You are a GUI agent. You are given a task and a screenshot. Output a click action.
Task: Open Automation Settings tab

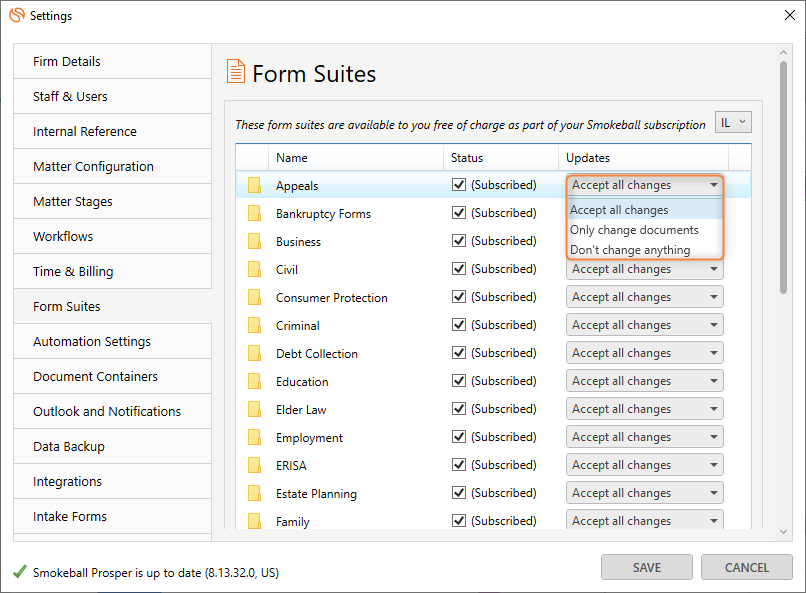pyautogui.click(x=113, y=341)
